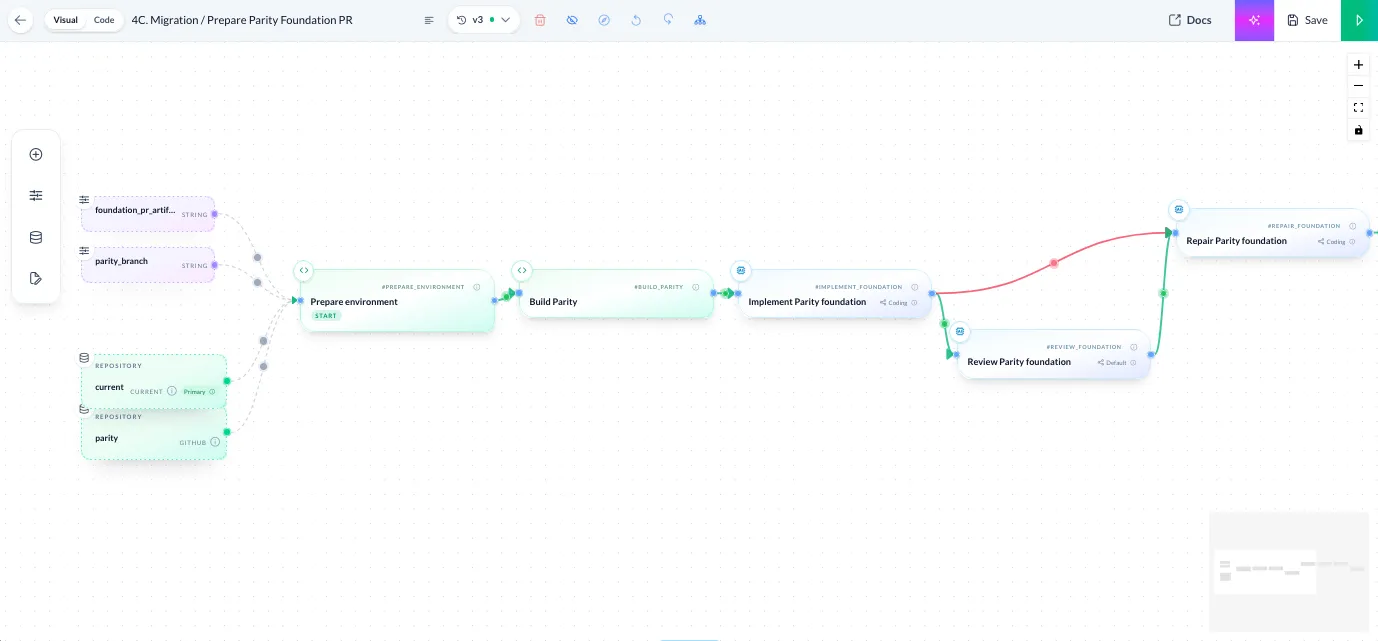Click the purple AI sparkle button
1378x641 pixels.
pos(1254,20)
